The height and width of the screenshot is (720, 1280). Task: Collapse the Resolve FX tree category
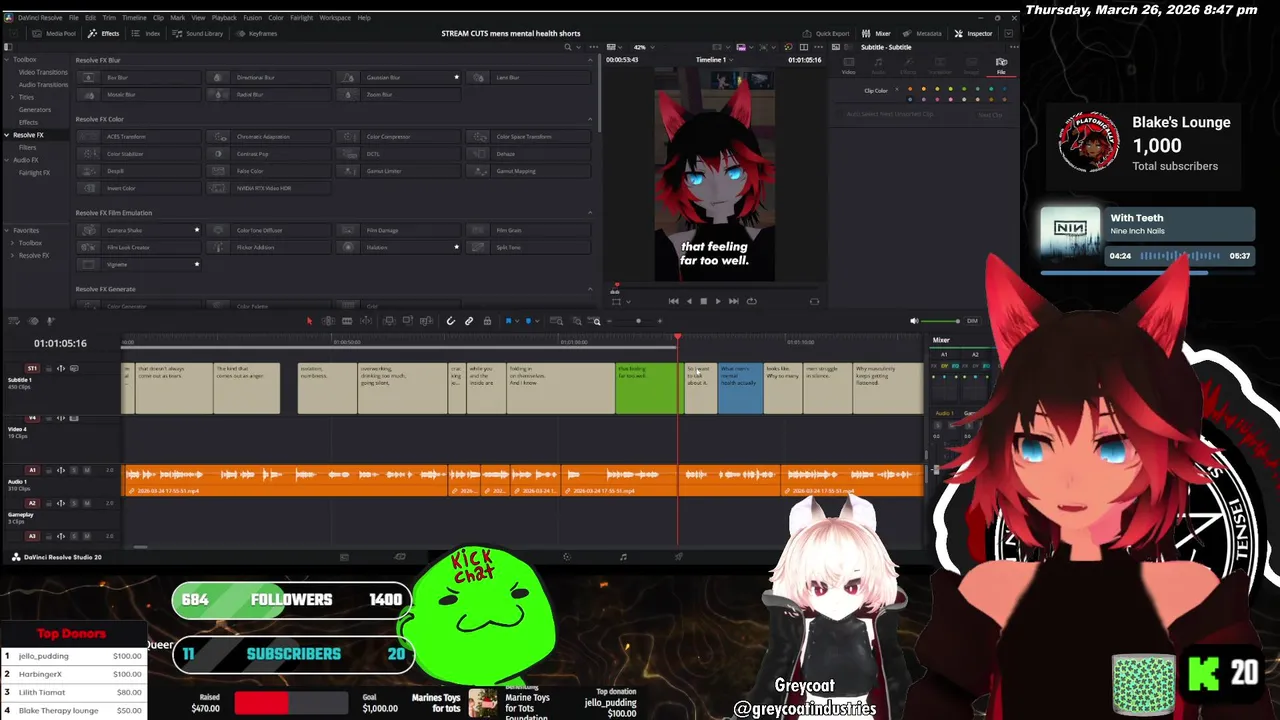pyautogui.click(x=6, y=135)
